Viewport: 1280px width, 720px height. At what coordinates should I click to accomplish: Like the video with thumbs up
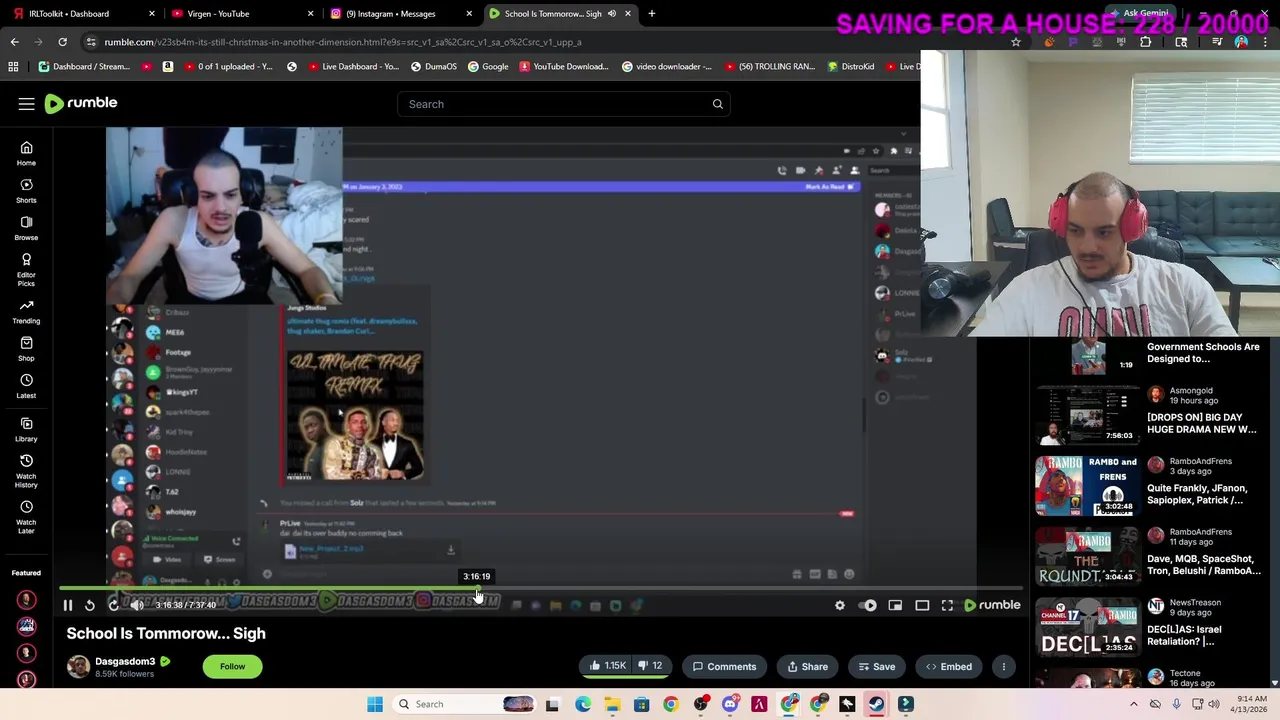click(607, 666)
